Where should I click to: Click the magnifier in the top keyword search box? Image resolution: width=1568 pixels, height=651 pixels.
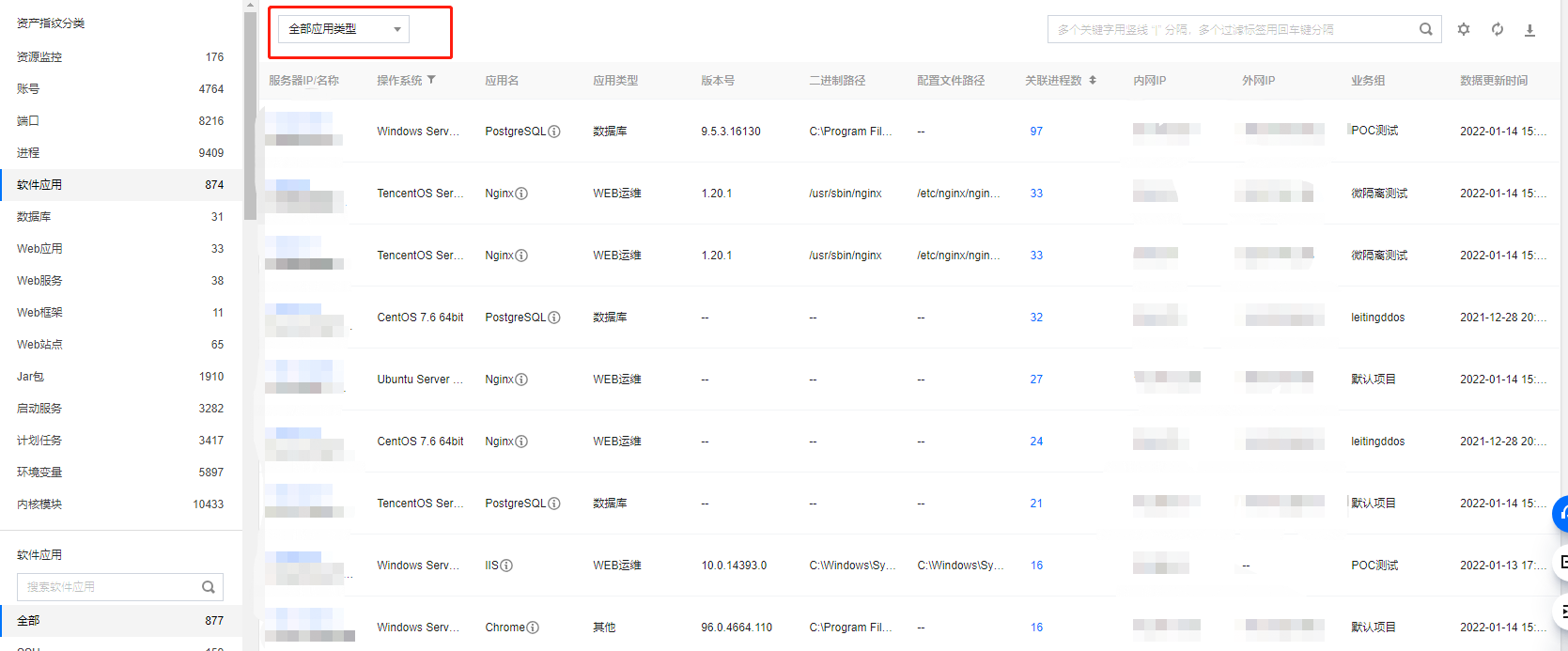(1425, 30)
